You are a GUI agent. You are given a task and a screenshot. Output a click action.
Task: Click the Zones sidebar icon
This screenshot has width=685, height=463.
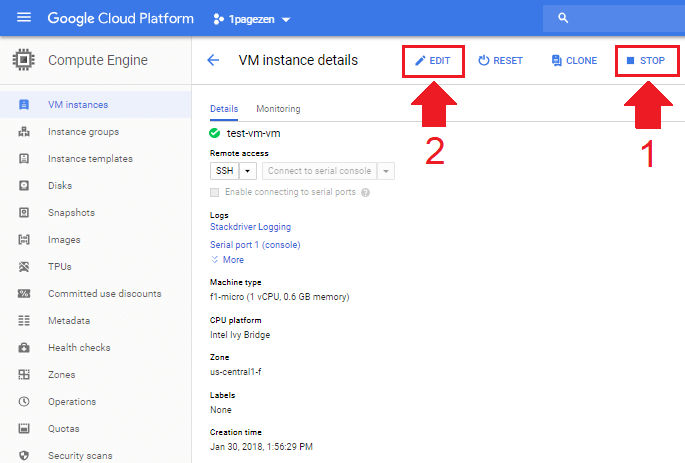point(24,374)
